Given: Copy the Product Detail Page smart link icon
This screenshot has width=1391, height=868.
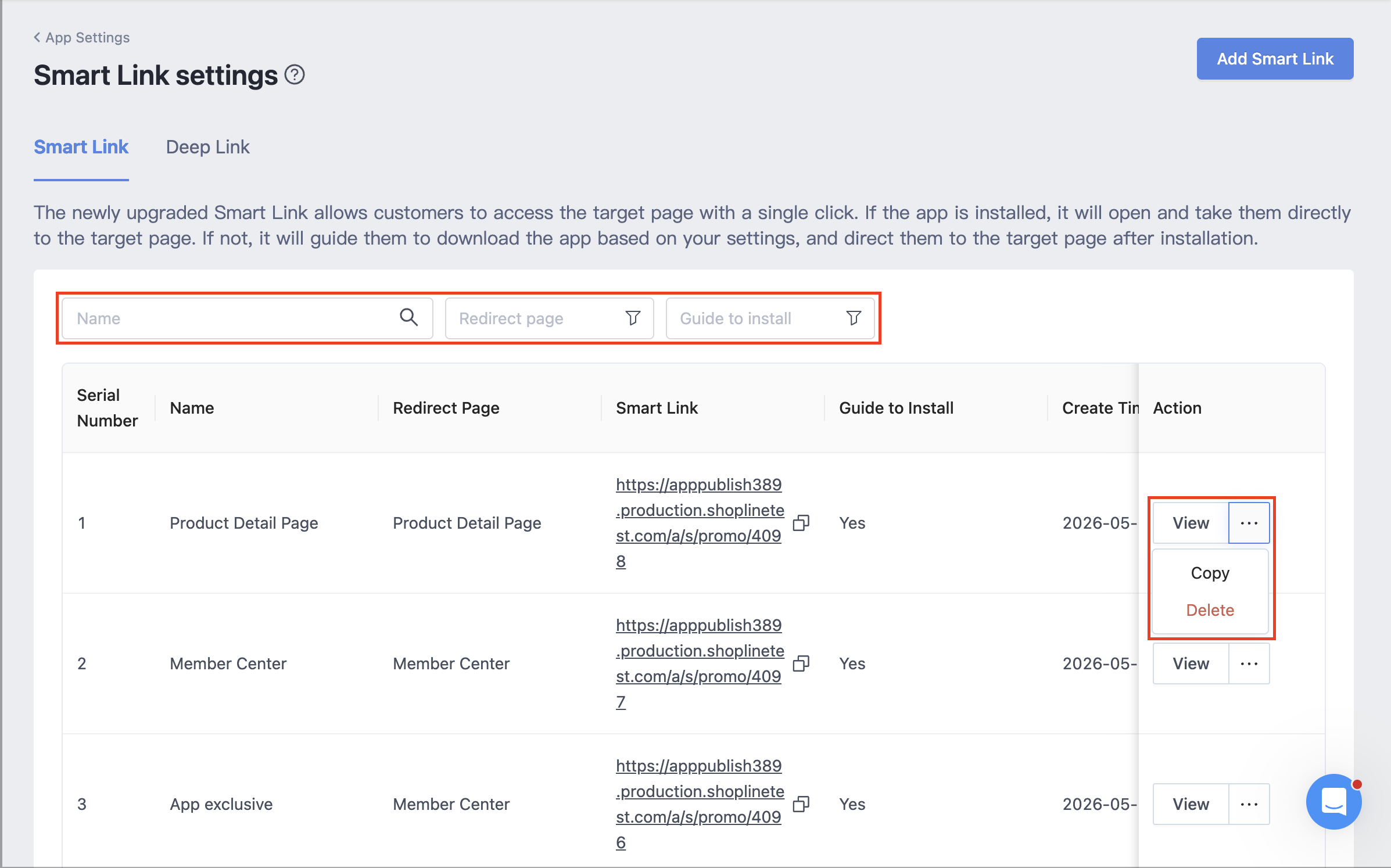Looking at the screenshot, I should [801, 523].
